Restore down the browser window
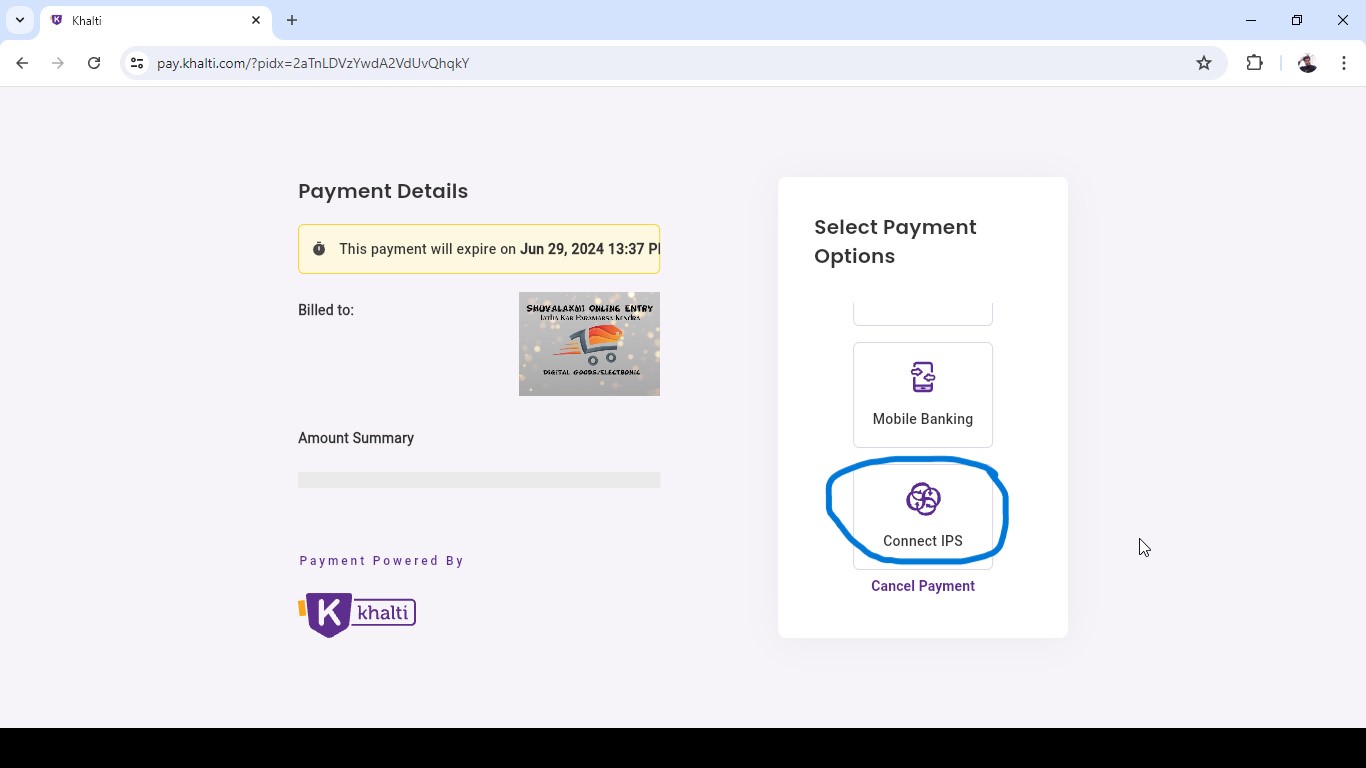Viewport: 1366px width, 768px height. pos(1297,20)
